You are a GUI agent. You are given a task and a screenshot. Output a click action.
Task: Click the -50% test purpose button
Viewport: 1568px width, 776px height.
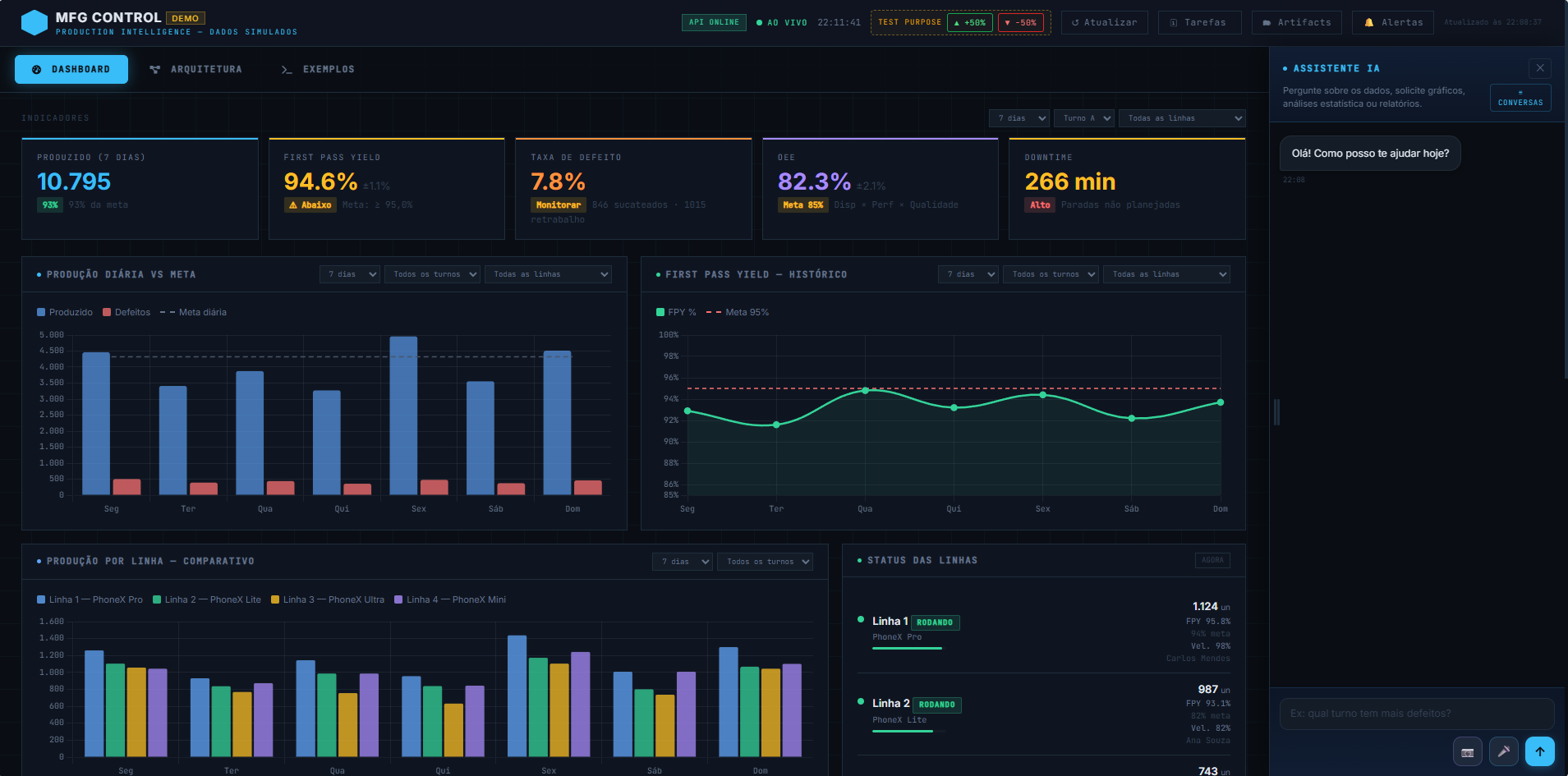tap(1020, 22)
